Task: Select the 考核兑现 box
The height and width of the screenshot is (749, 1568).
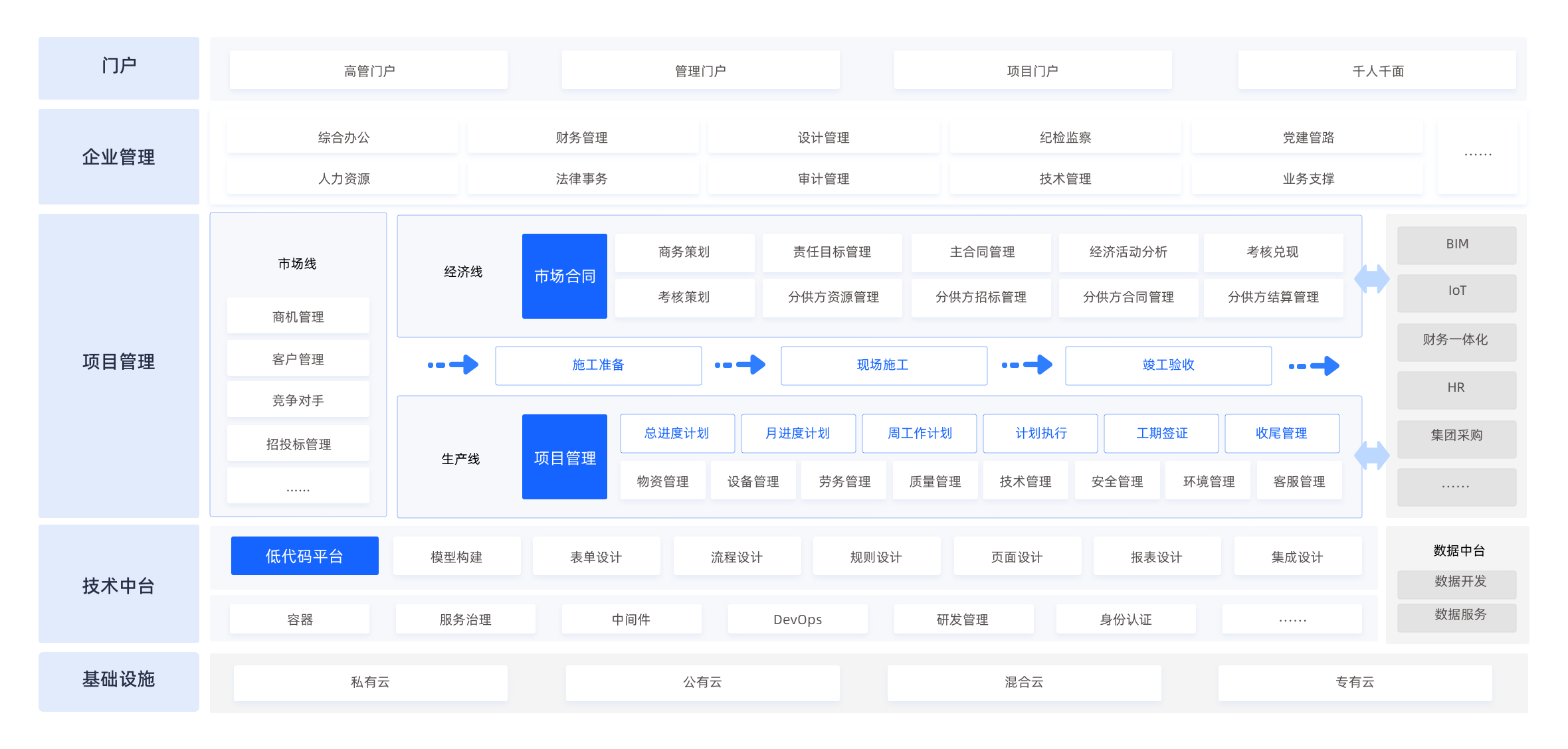Action: click(x=1273, y=252)
